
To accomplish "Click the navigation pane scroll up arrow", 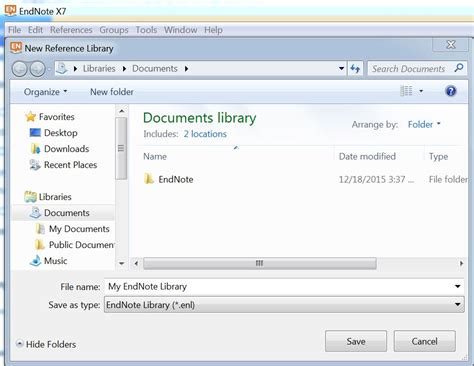I will [x=122, y=111].
